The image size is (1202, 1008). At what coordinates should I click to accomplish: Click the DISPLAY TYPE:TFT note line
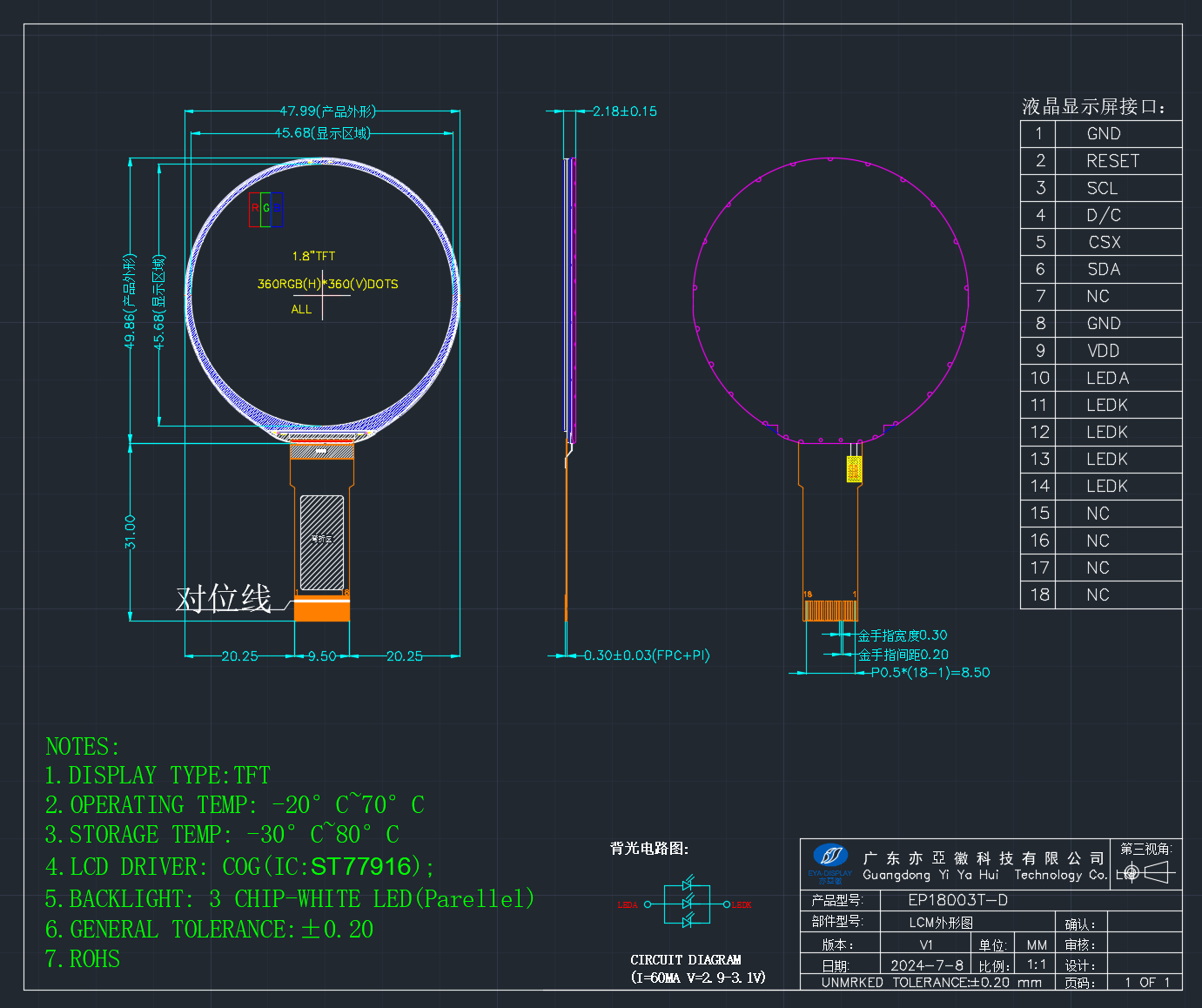(158, 776)
